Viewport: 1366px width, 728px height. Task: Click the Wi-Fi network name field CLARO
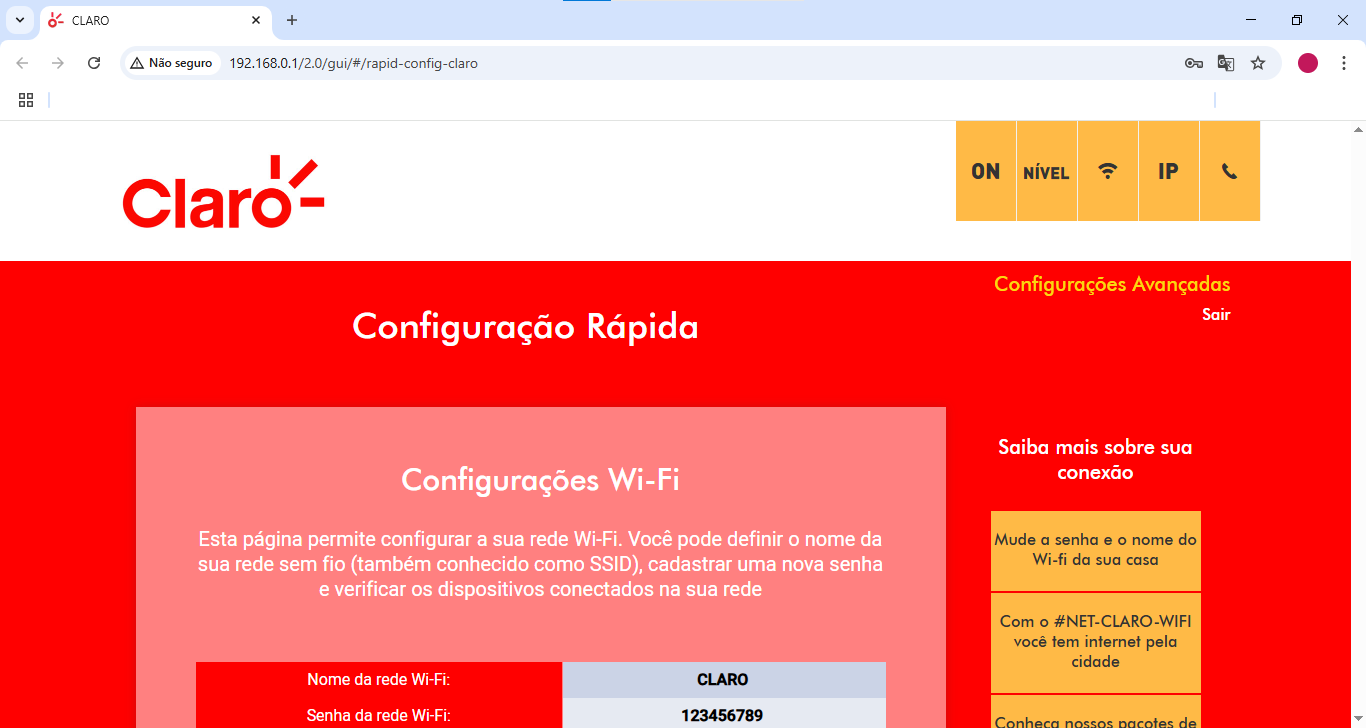coord(724,680)
